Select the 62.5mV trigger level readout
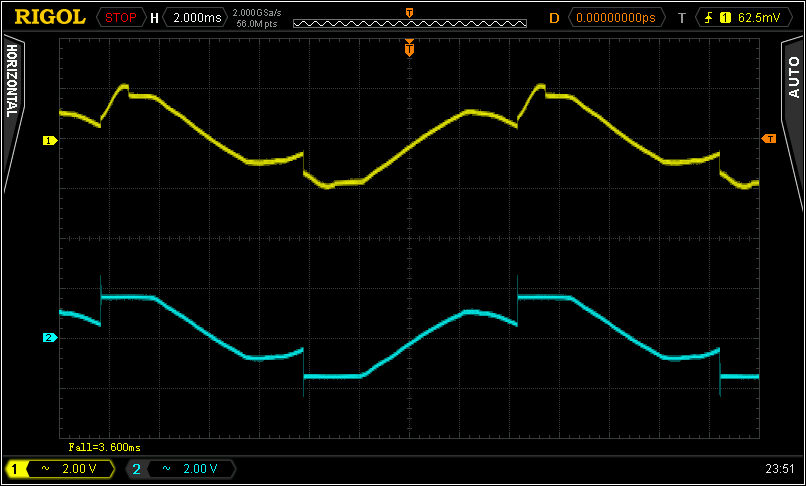Image resolution: width=806 pixels, height=486 pixels. (x=759, y=17)
